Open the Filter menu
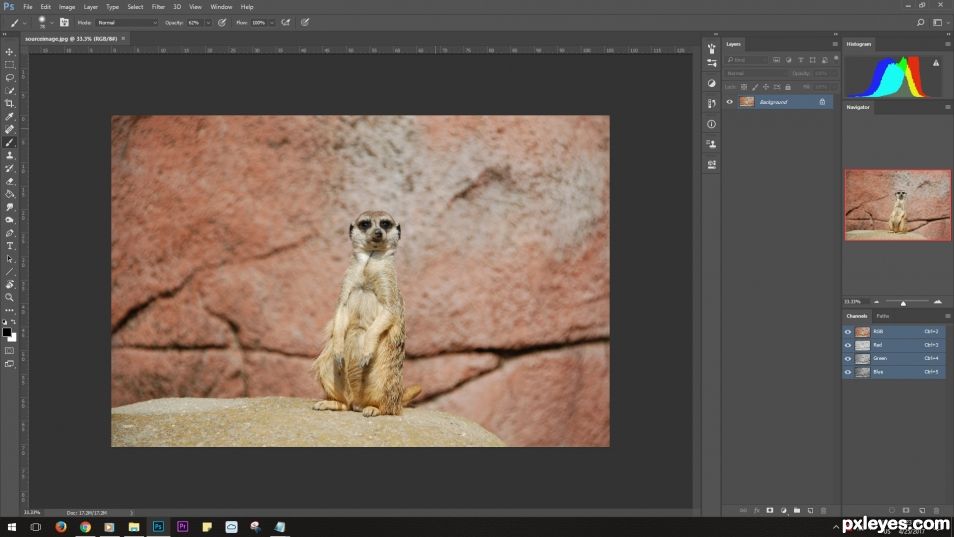 pos(158,7)
